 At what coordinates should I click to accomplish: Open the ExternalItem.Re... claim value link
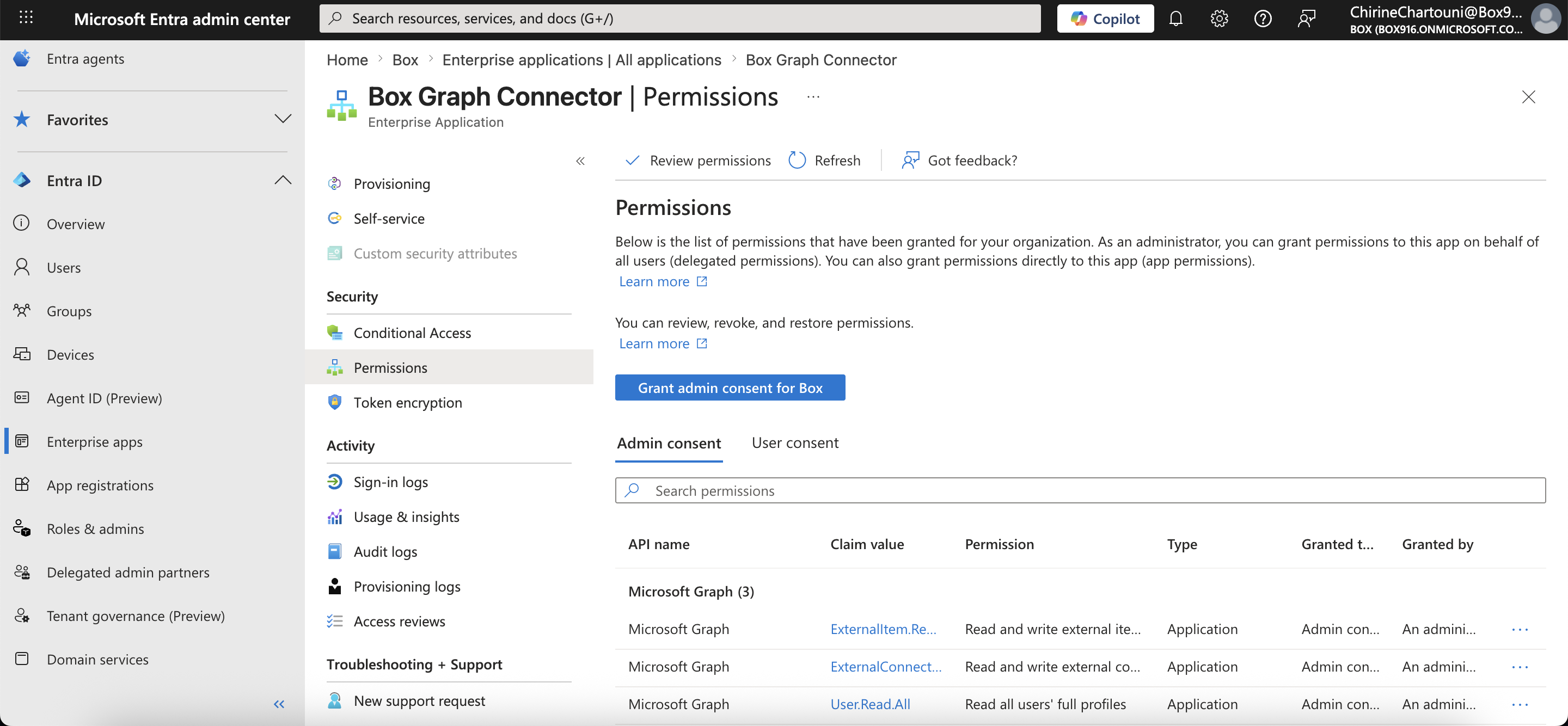pos(883,629)
